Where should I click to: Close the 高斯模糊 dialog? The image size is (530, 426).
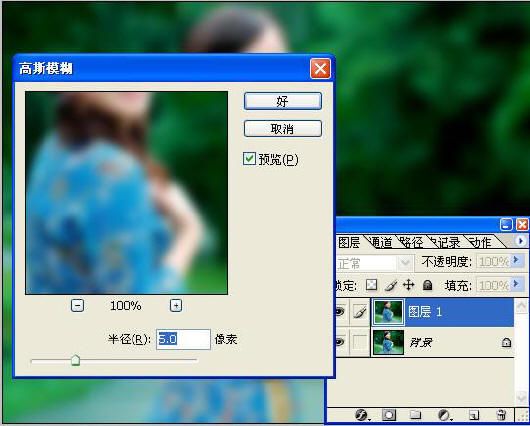320,69
